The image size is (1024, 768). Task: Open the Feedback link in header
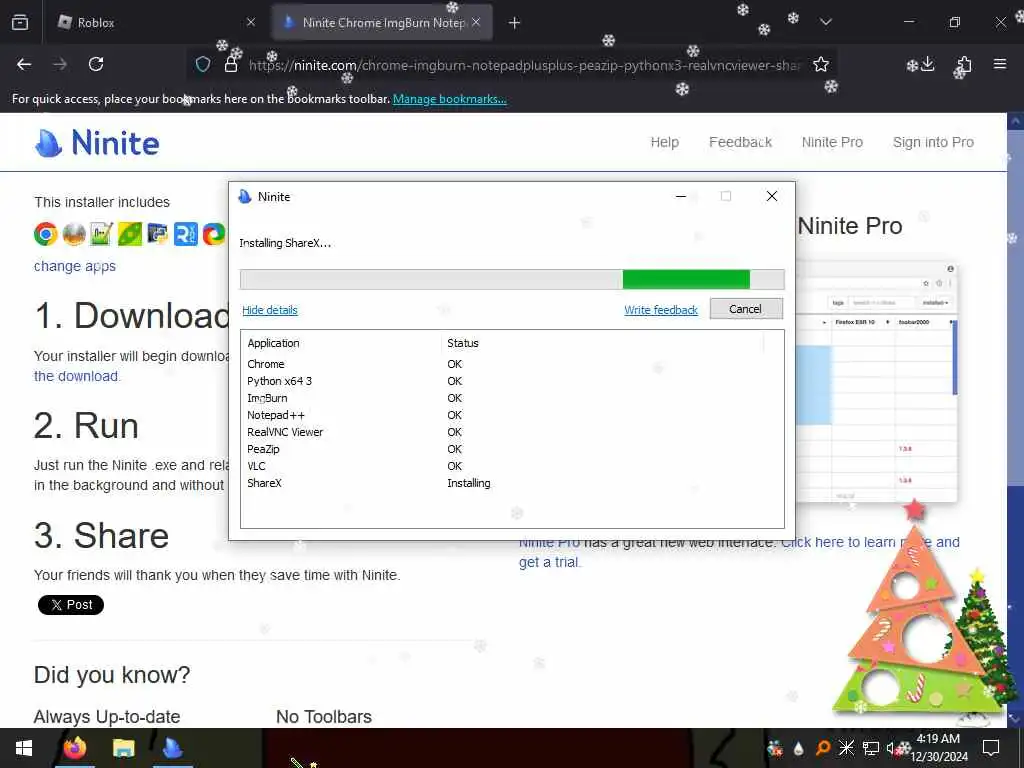coord(741,142)
